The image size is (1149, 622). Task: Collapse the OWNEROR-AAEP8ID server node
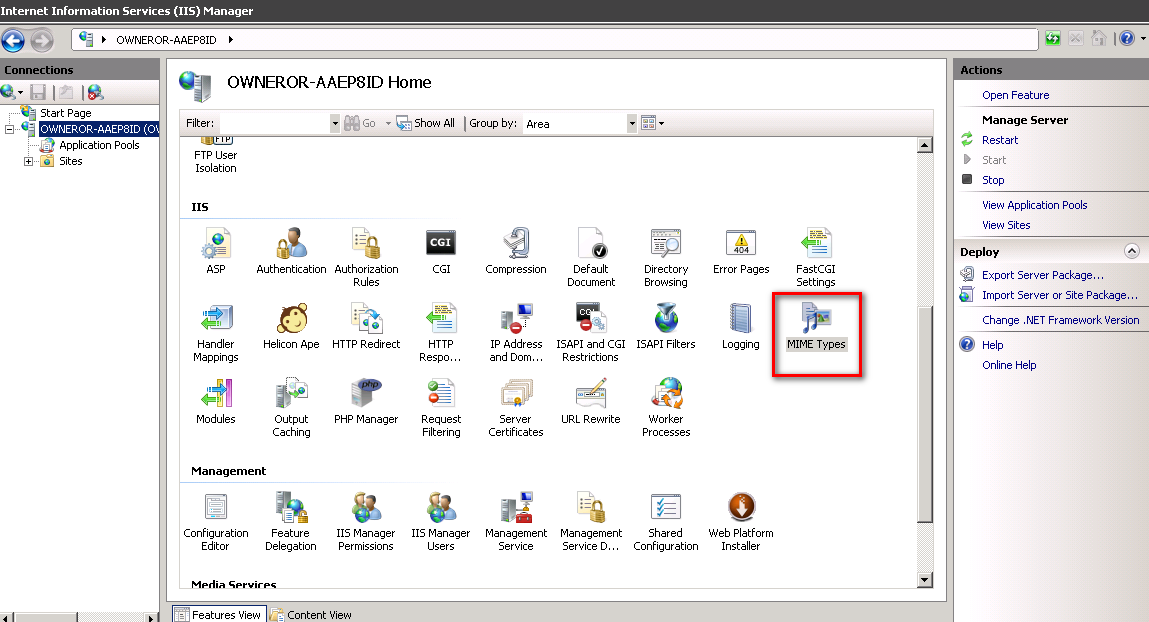(10, 129)
